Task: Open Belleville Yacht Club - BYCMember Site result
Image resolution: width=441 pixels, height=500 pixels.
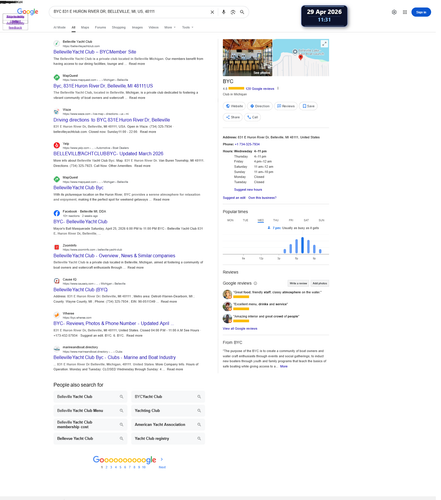Action: click(95, 52)
